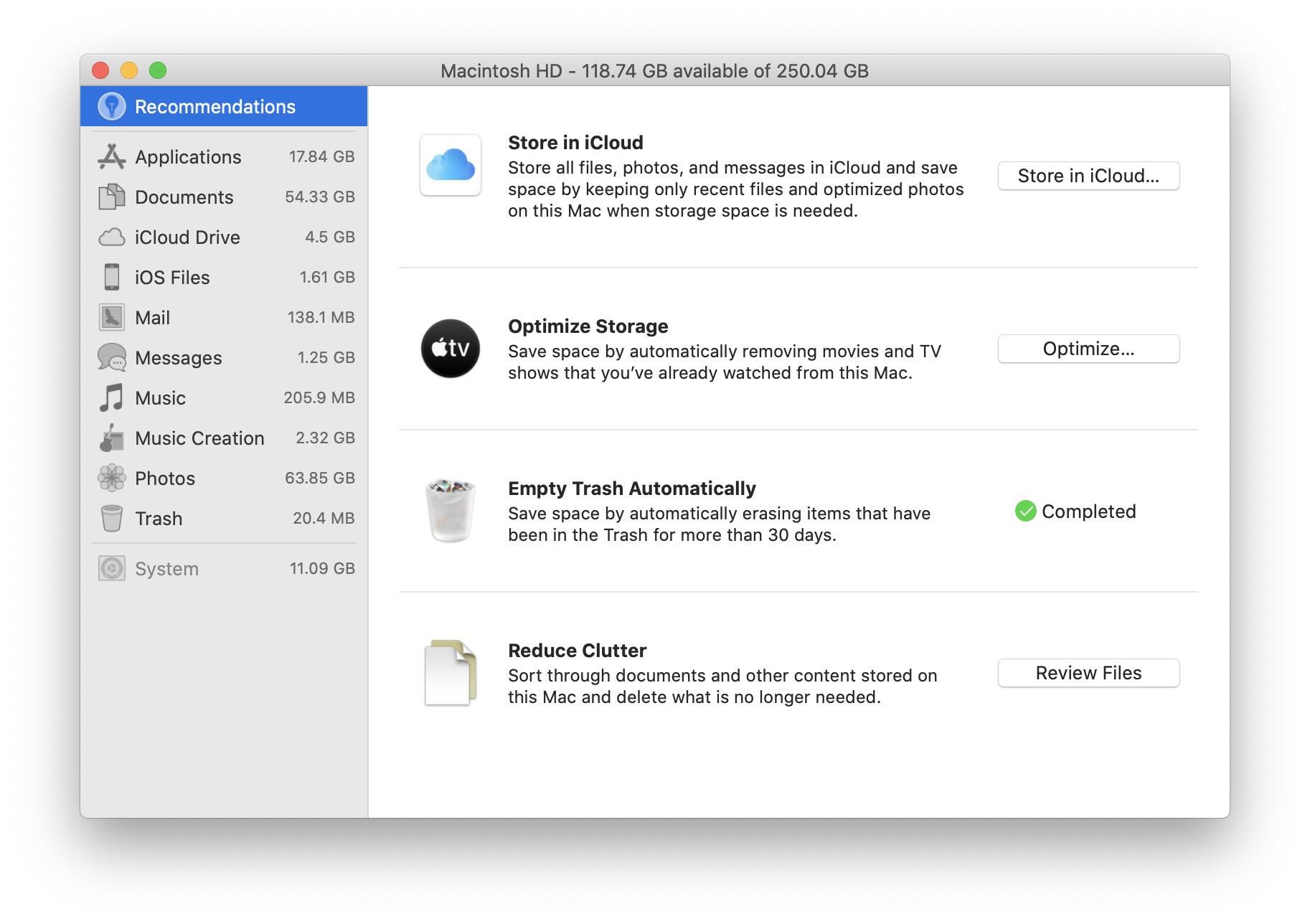The height and width of the screenshot is (924, 1310).
Task: Click the Messages label in sidebar
Action: (x=178, y=358)
